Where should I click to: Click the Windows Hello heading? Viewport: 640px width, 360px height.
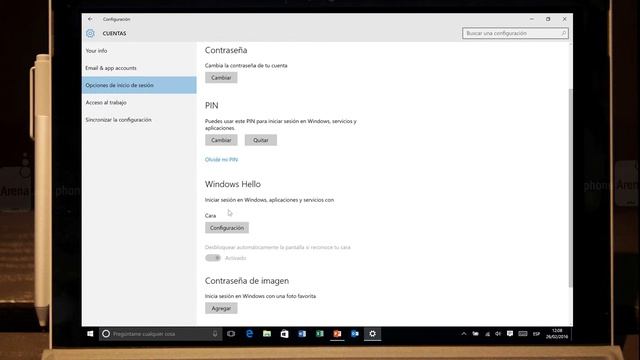click(233, 184)
